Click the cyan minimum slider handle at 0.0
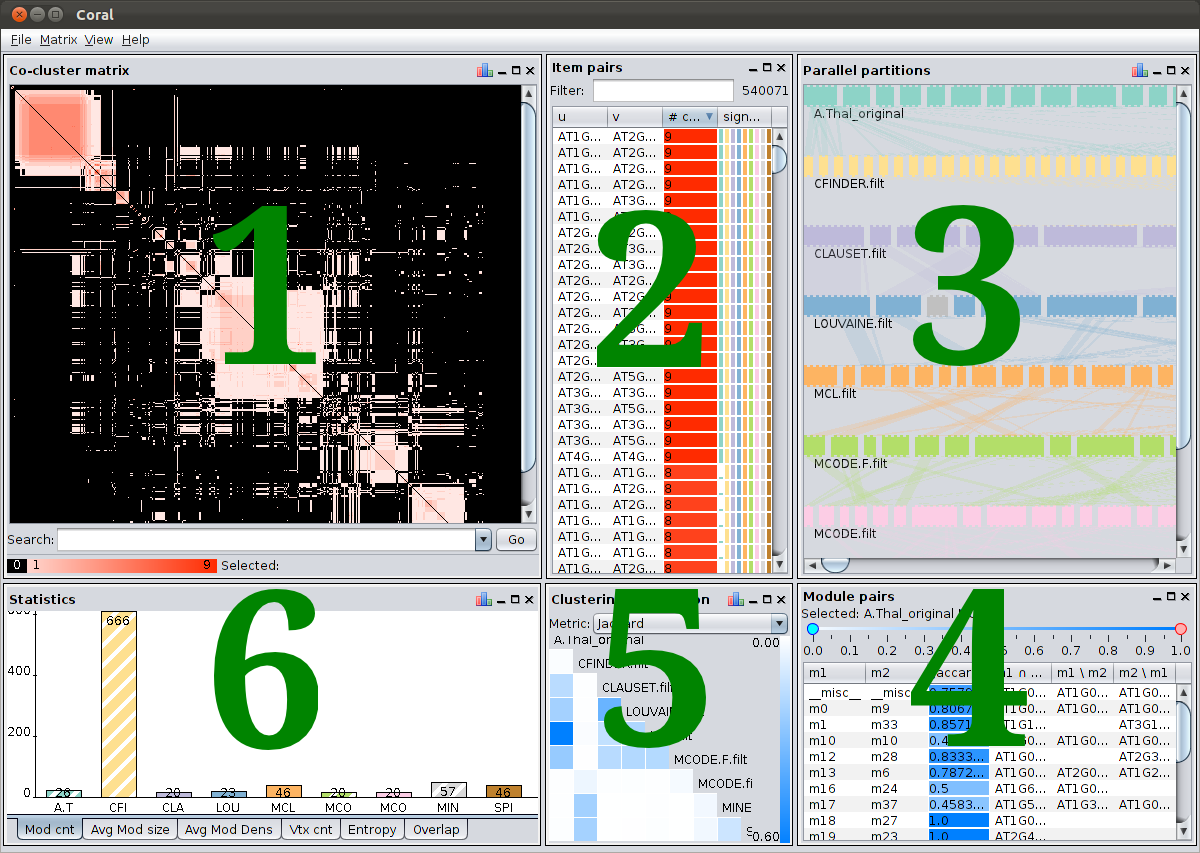This screenshot has width=1200, height=853. [x=812, y=629]
